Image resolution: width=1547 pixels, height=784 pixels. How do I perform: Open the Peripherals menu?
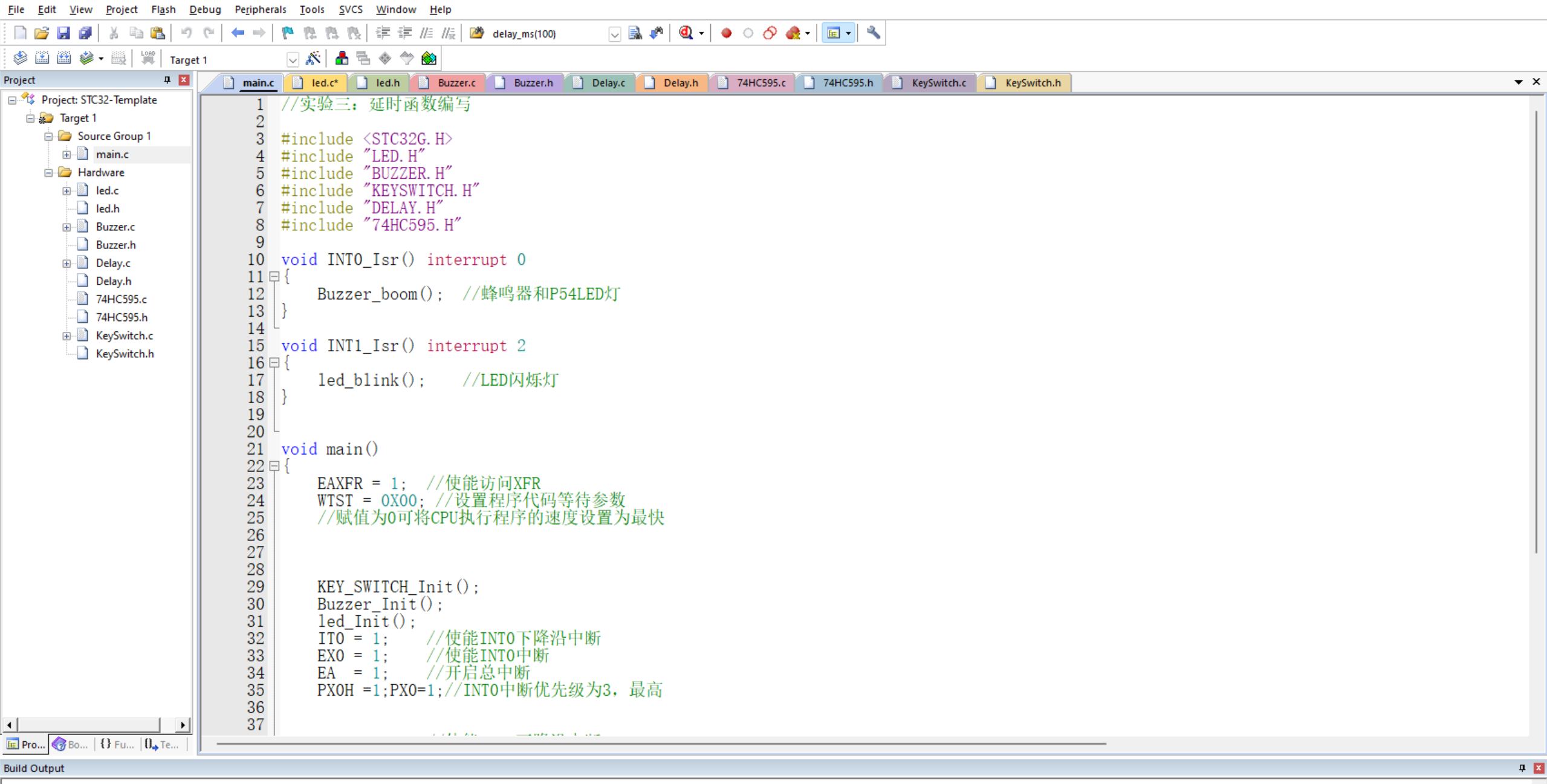click(x=261, y=9)
